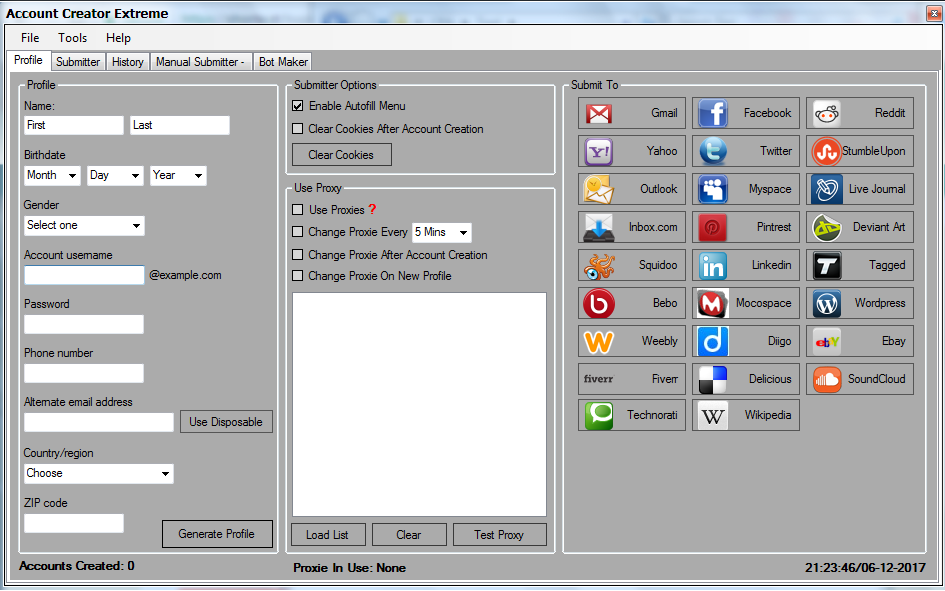This screenshot has width=945, height=591.
Task: Click the Last name input field
Action: pyautogui.click(x=180, y=125)
